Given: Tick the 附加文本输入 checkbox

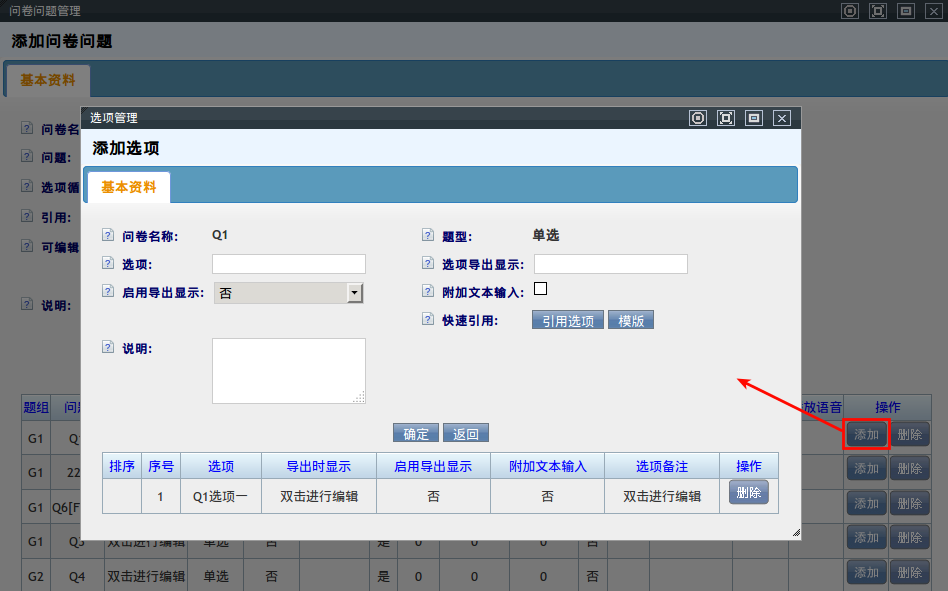Looking at the screenshot, I should pos(541,289).
